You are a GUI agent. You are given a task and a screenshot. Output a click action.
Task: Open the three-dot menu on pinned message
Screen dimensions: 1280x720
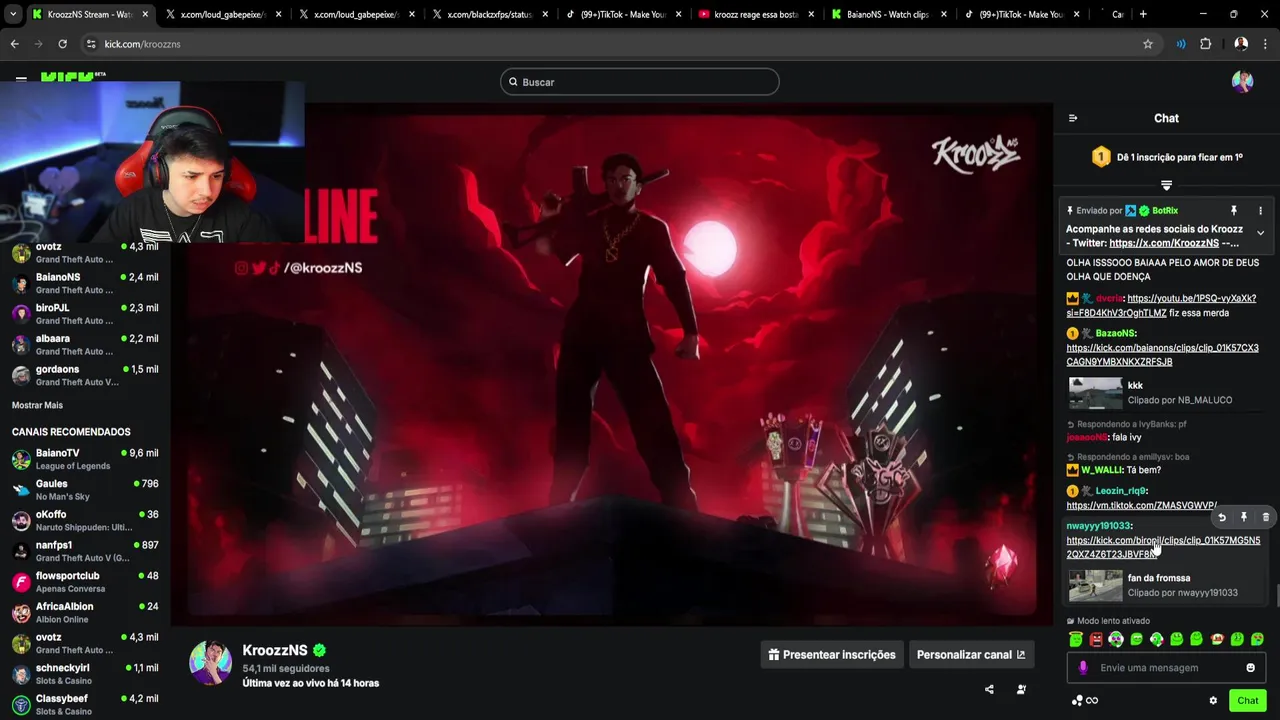[x=1260, y=211]
